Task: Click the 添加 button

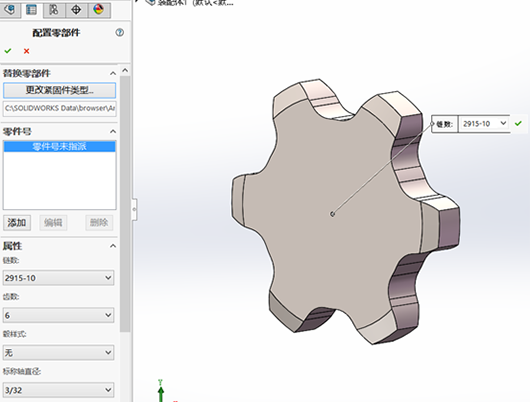Action: (x=17, y=223)
